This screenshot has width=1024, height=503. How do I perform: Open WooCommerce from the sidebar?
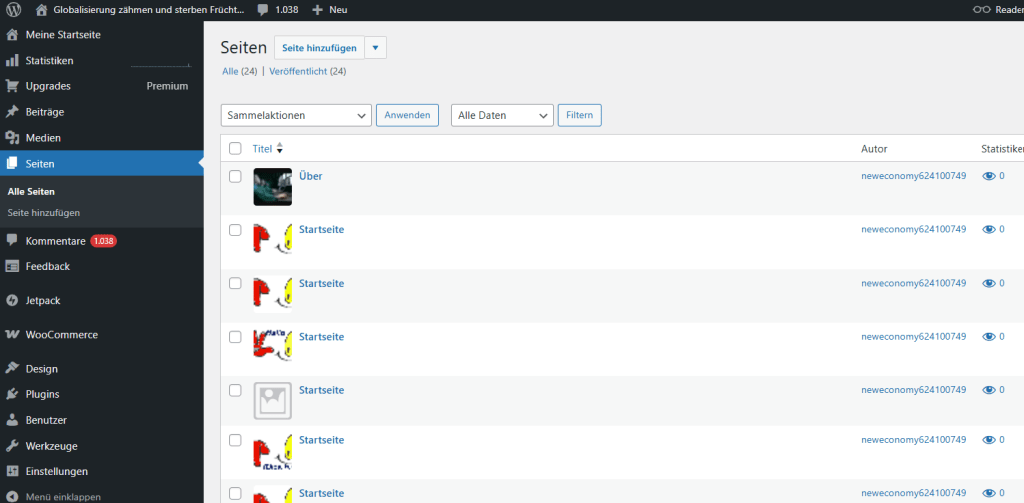coord(60,334)
